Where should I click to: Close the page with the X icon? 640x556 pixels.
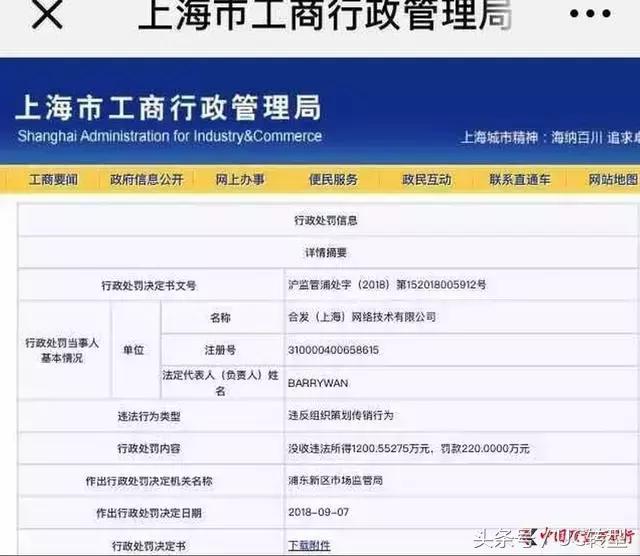(47, 13)
